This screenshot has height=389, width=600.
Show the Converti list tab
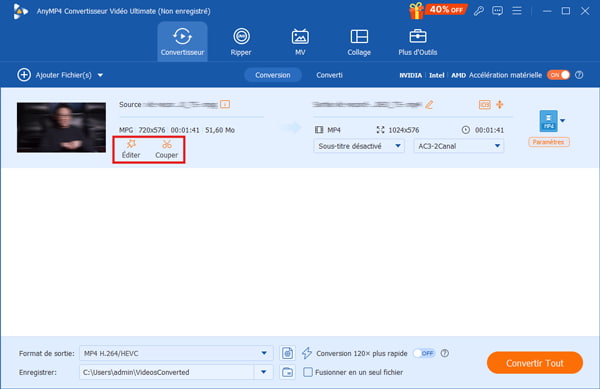click(x=329, y=75)
